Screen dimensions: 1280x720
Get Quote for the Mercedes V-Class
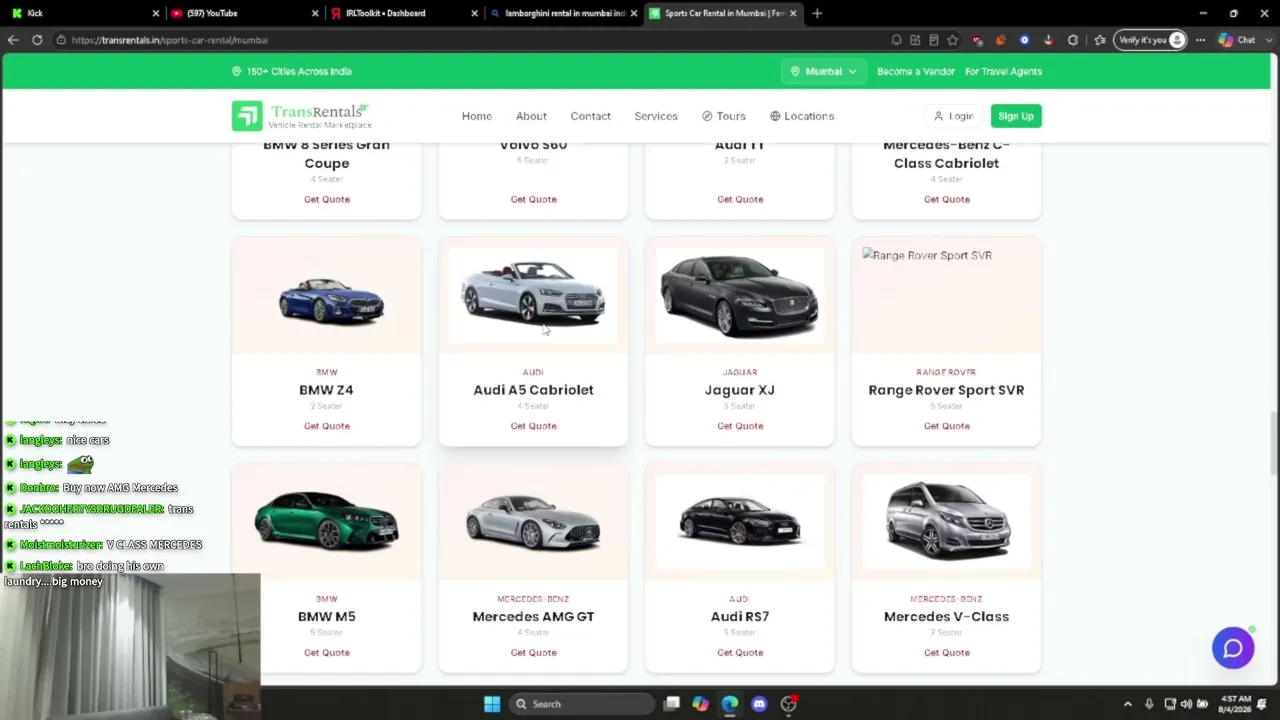946,653
